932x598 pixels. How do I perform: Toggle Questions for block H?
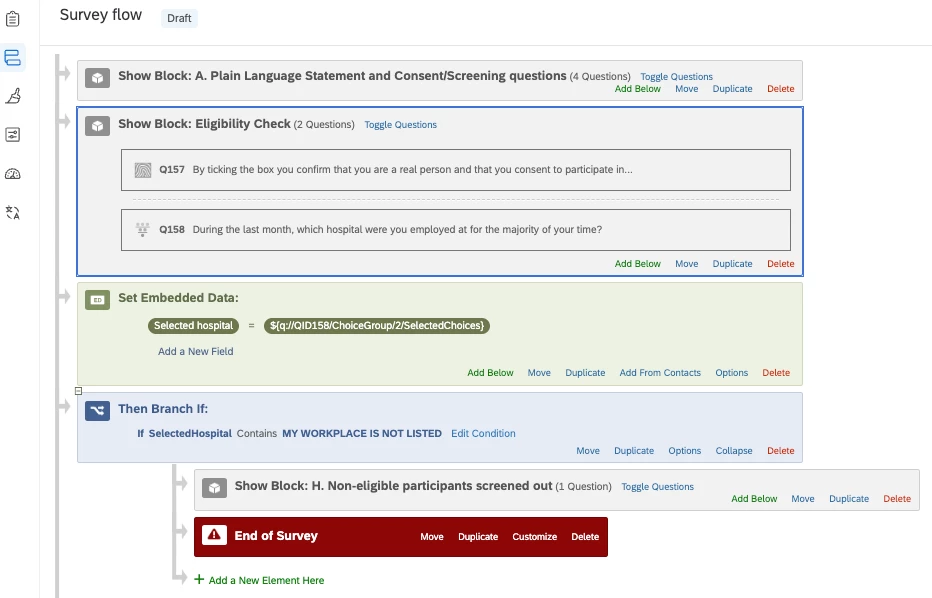click(x=657, y=487)
